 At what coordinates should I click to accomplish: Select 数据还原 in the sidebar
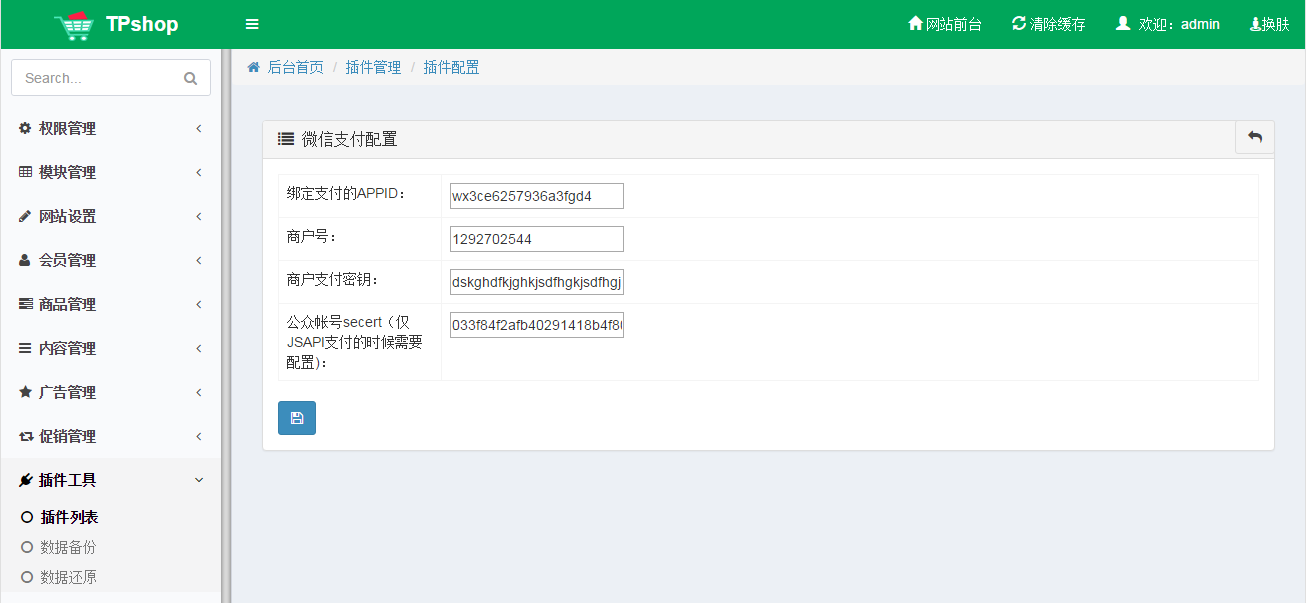click(68, 577)
